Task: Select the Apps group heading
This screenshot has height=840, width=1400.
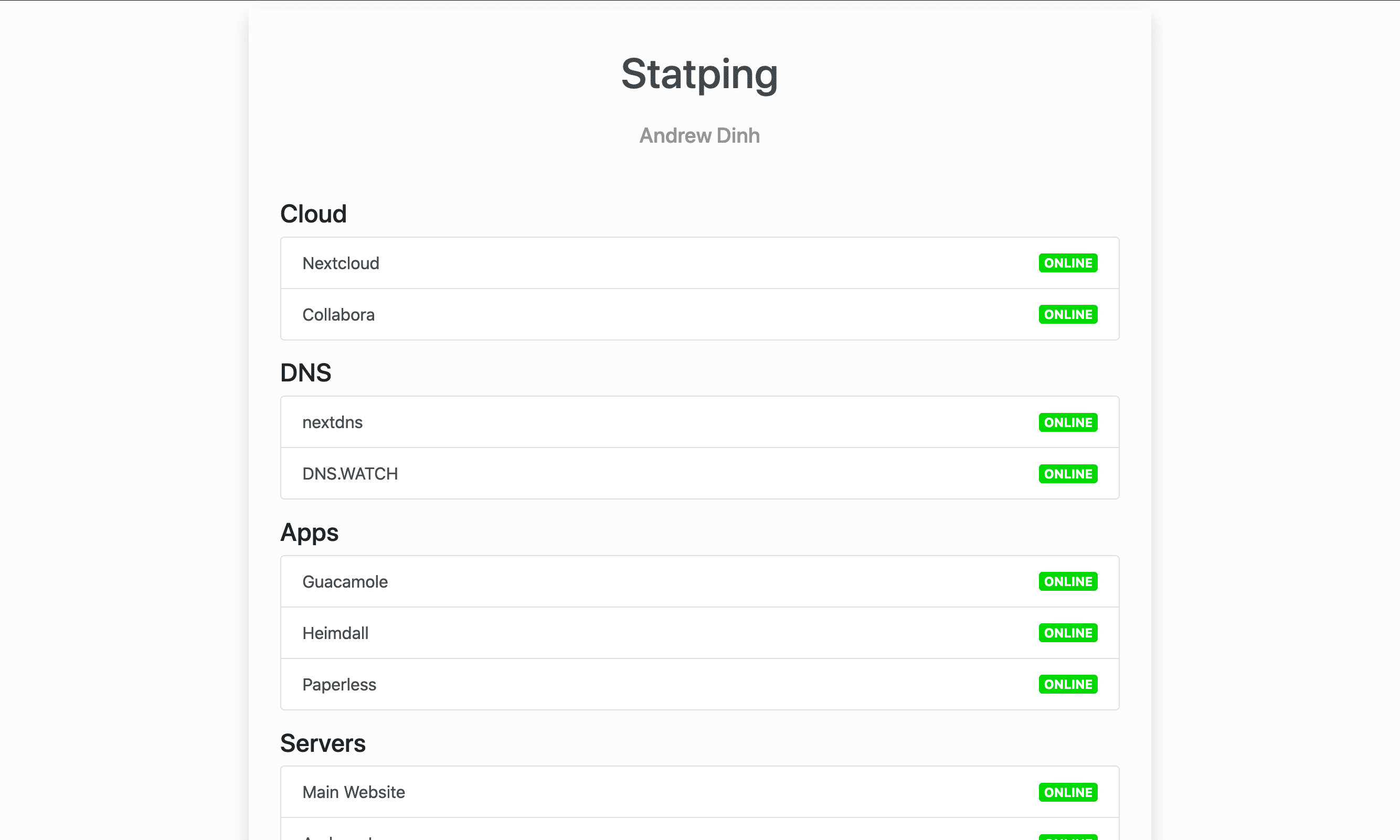Action: [x=309, y=533]
